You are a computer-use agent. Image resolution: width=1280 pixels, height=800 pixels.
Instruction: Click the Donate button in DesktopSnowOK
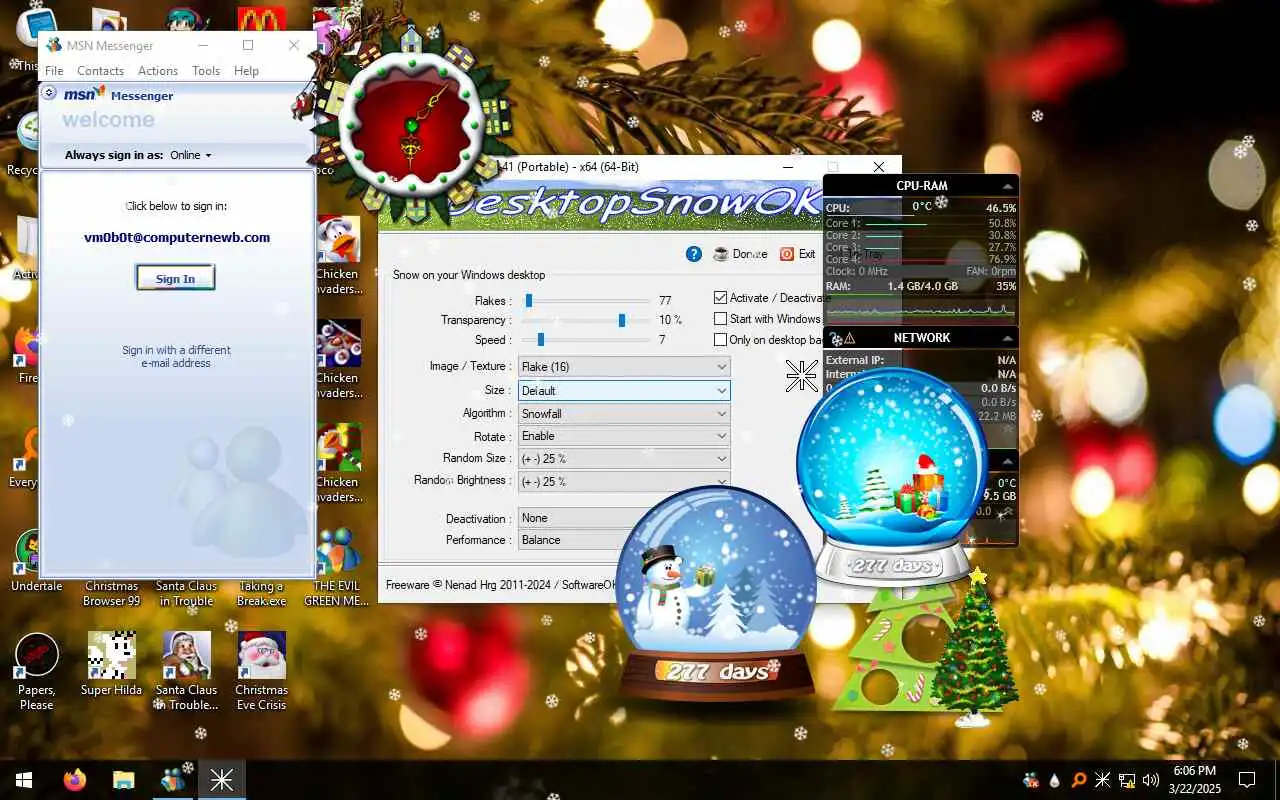740,254
